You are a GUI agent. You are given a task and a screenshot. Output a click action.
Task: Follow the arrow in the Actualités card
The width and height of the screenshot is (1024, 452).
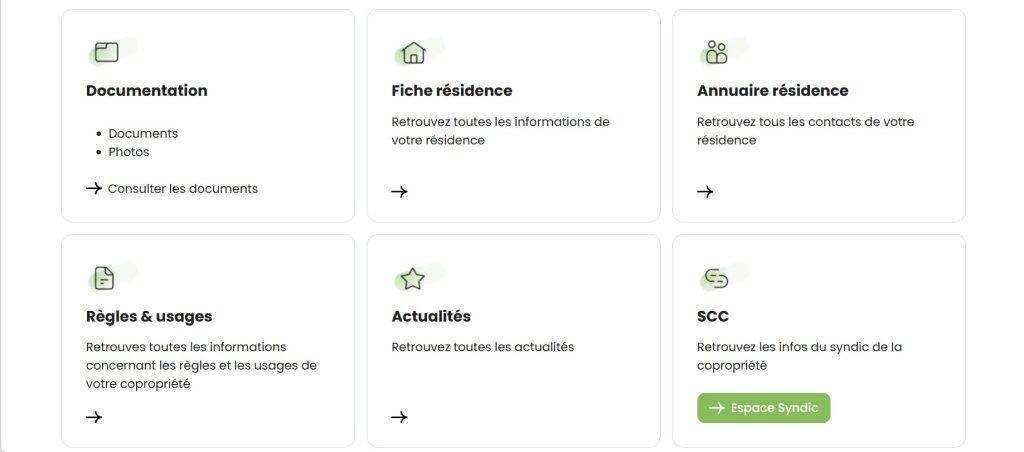tap(399, 417)
